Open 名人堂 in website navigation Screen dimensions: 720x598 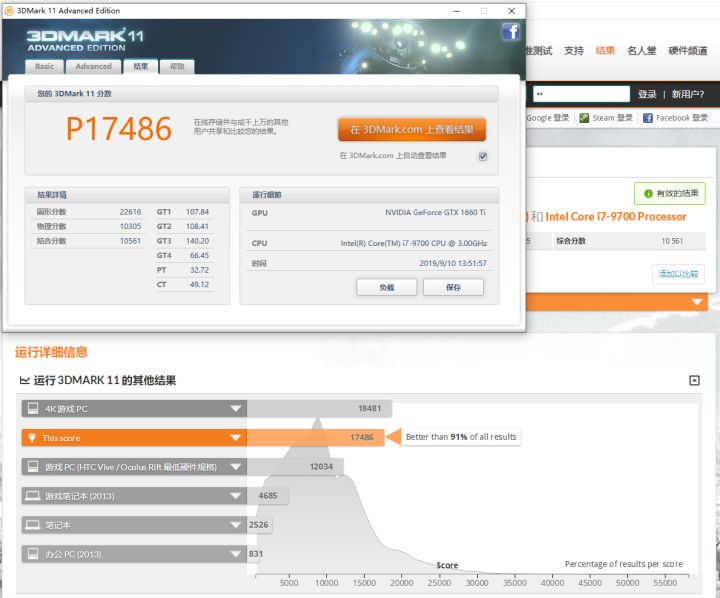(x=642, y=51)
